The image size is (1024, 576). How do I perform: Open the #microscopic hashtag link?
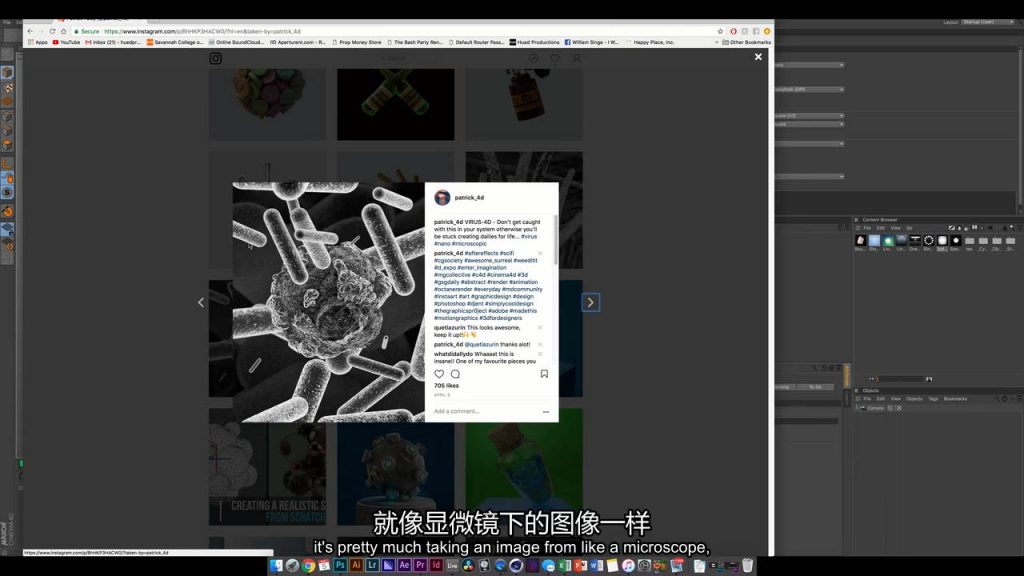(469, 244)
